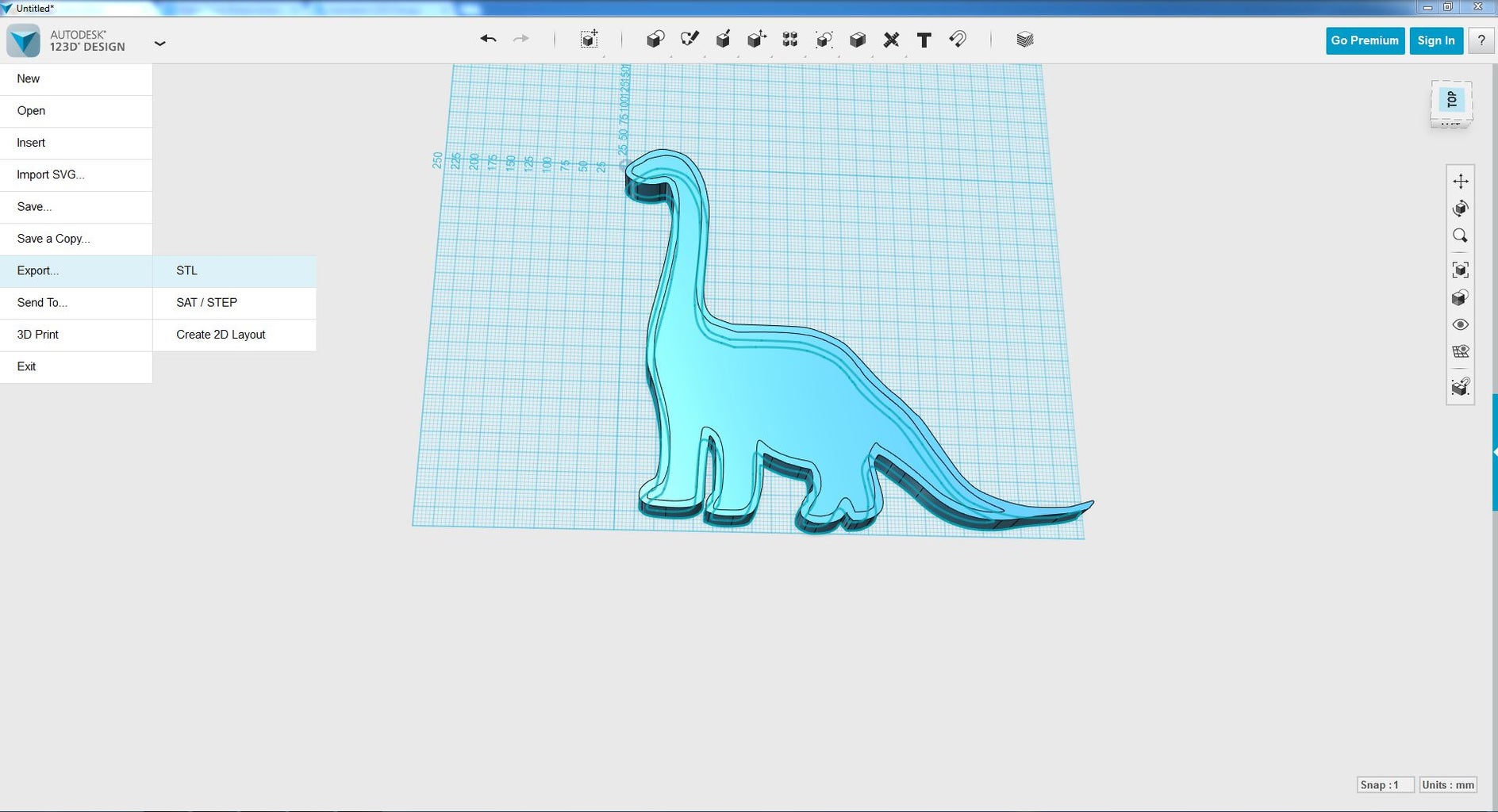Screen dimensions: 1498x812
Task: Open the Pattern tool icon
Action: [790, 40]
